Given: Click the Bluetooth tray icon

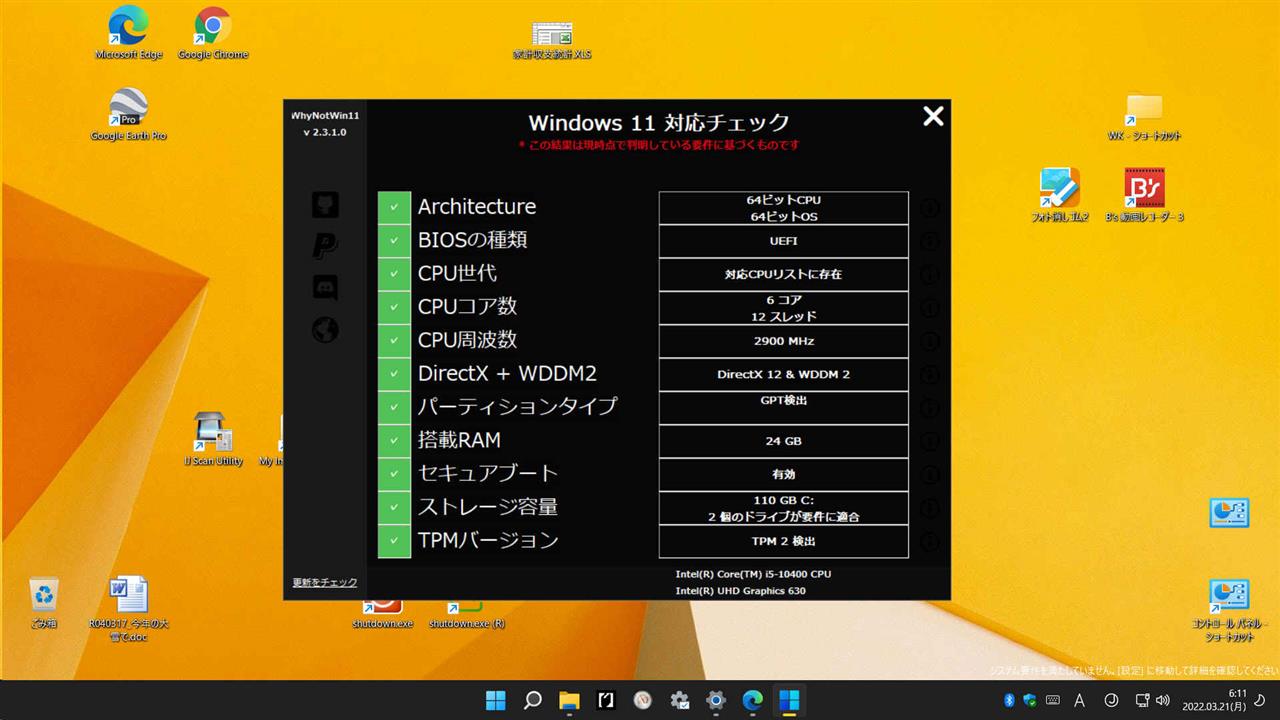Looking at the screenshot, I should pos(1009,700).
